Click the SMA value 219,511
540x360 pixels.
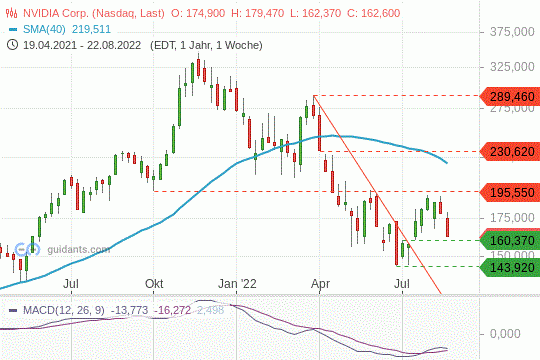[91, 30]
